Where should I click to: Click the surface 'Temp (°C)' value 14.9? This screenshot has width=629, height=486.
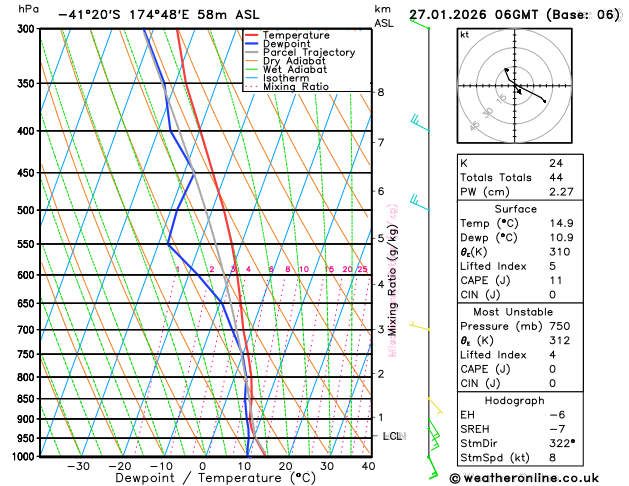561,223
